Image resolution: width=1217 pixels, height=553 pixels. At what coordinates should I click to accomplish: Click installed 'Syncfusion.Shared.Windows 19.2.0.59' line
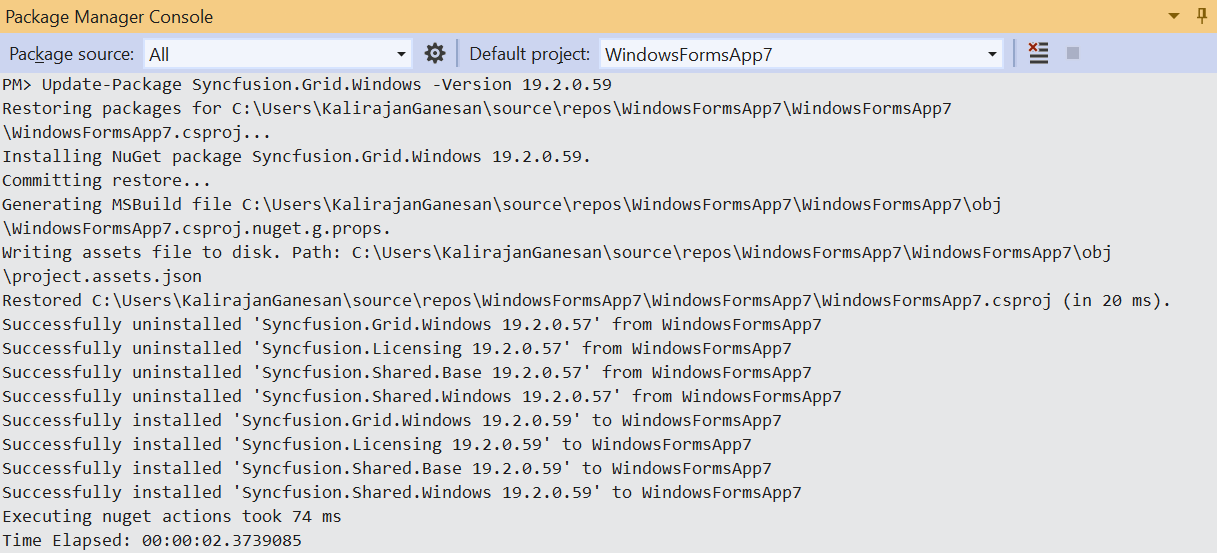tap(402, 492)
